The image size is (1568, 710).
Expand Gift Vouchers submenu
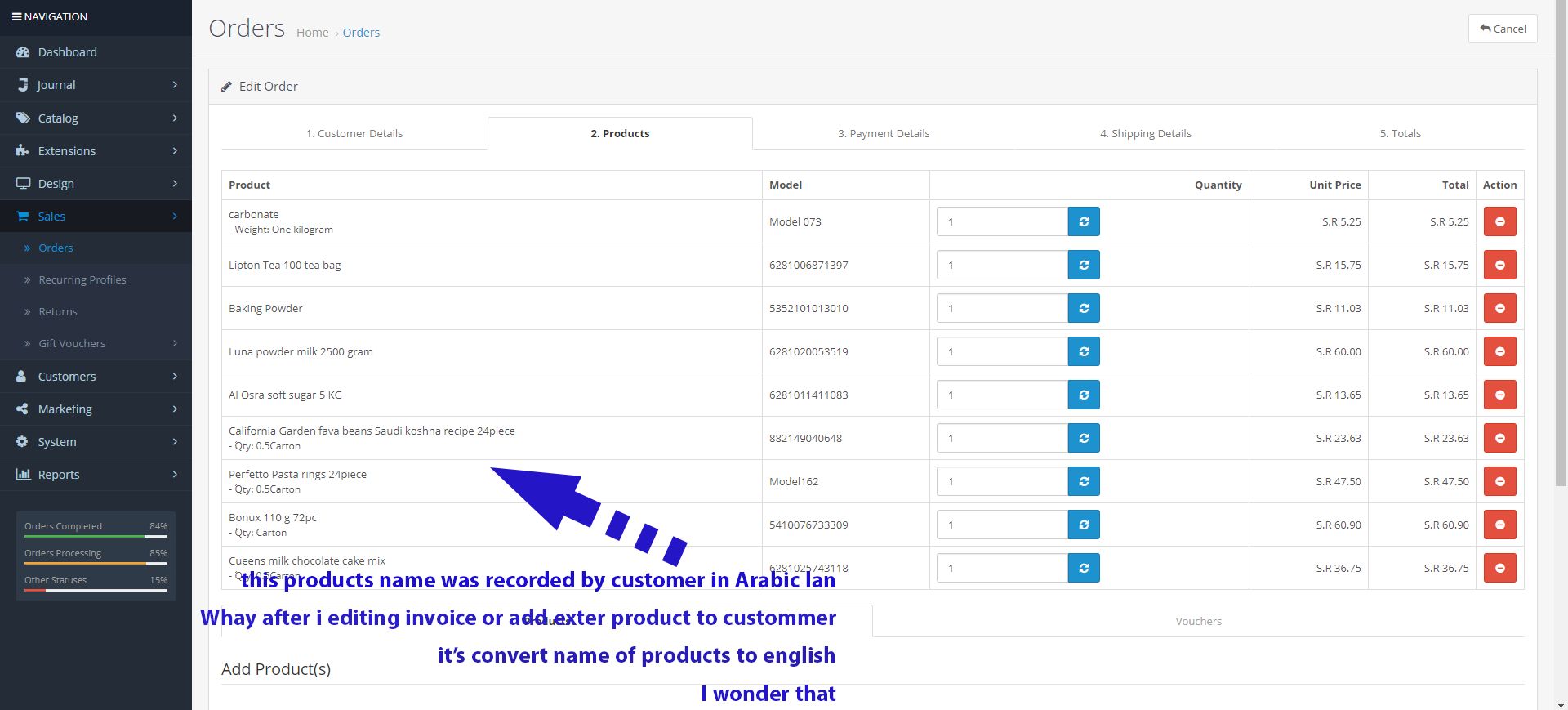(x=96, y=343)
